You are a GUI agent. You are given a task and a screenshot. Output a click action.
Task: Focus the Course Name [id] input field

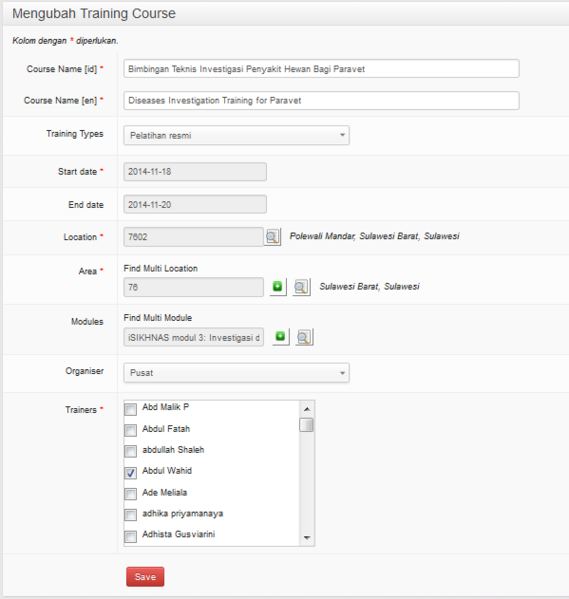tap(321, 69)
